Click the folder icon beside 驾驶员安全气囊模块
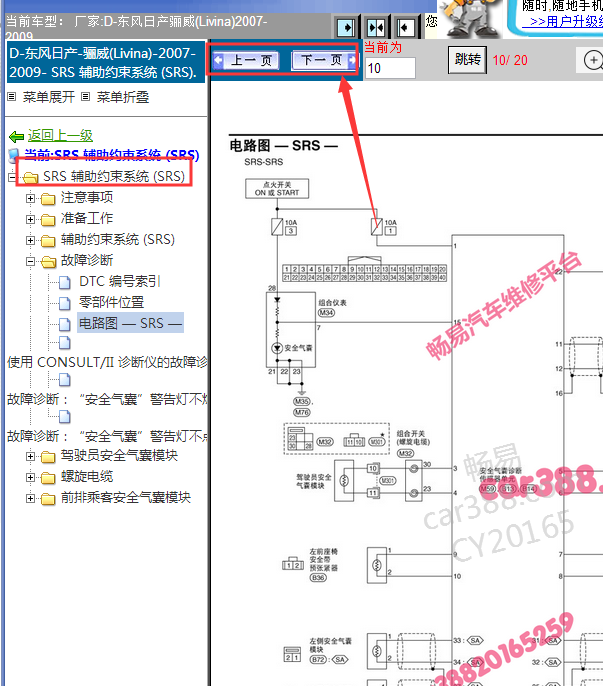Viewport: 603px width, 686px height. click(48, 457)
